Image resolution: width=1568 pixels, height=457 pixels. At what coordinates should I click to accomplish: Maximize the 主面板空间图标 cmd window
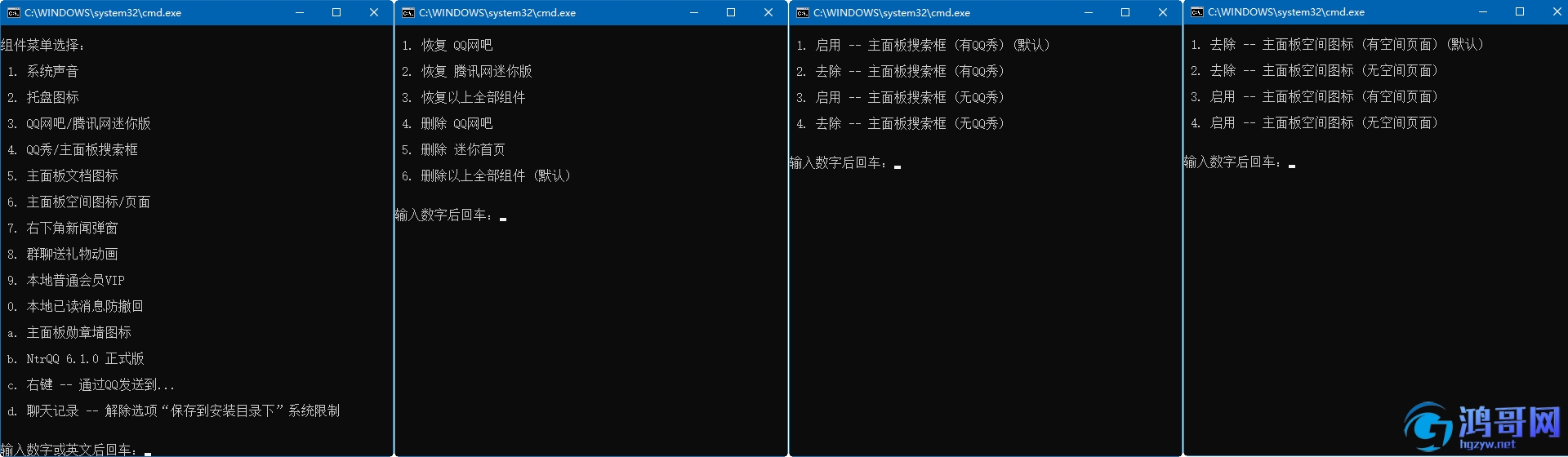point(1520,12)
